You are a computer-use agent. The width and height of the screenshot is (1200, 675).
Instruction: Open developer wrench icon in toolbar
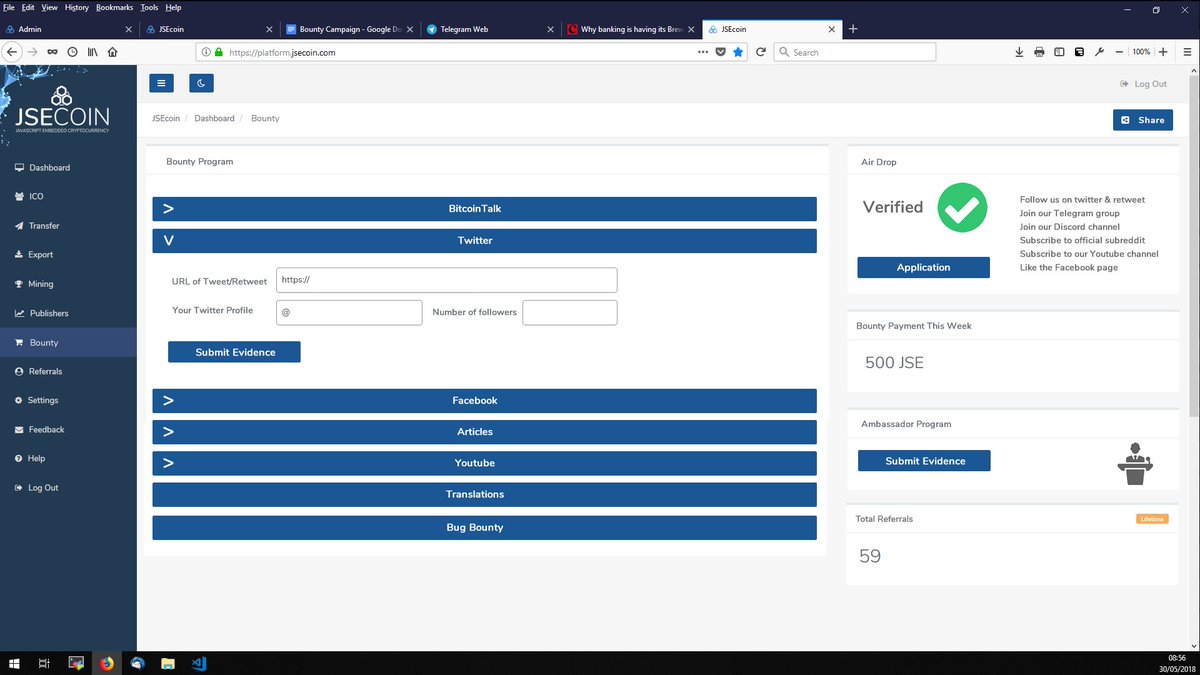1099,52
